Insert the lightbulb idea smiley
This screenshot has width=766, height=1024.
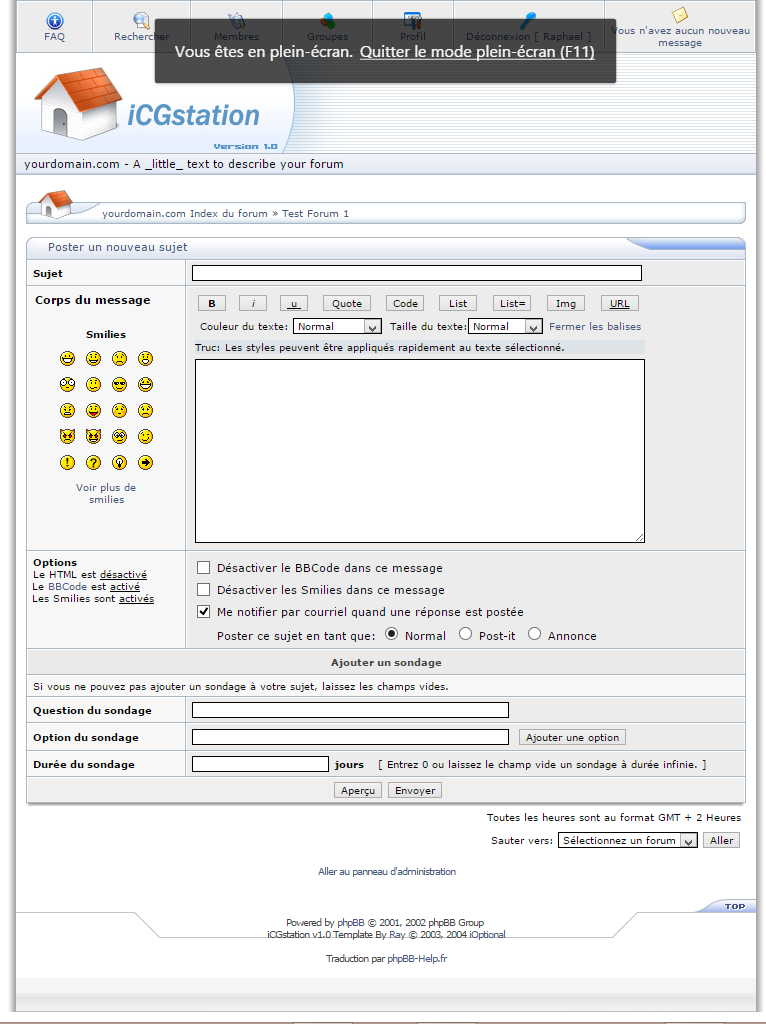coord(119,463)
